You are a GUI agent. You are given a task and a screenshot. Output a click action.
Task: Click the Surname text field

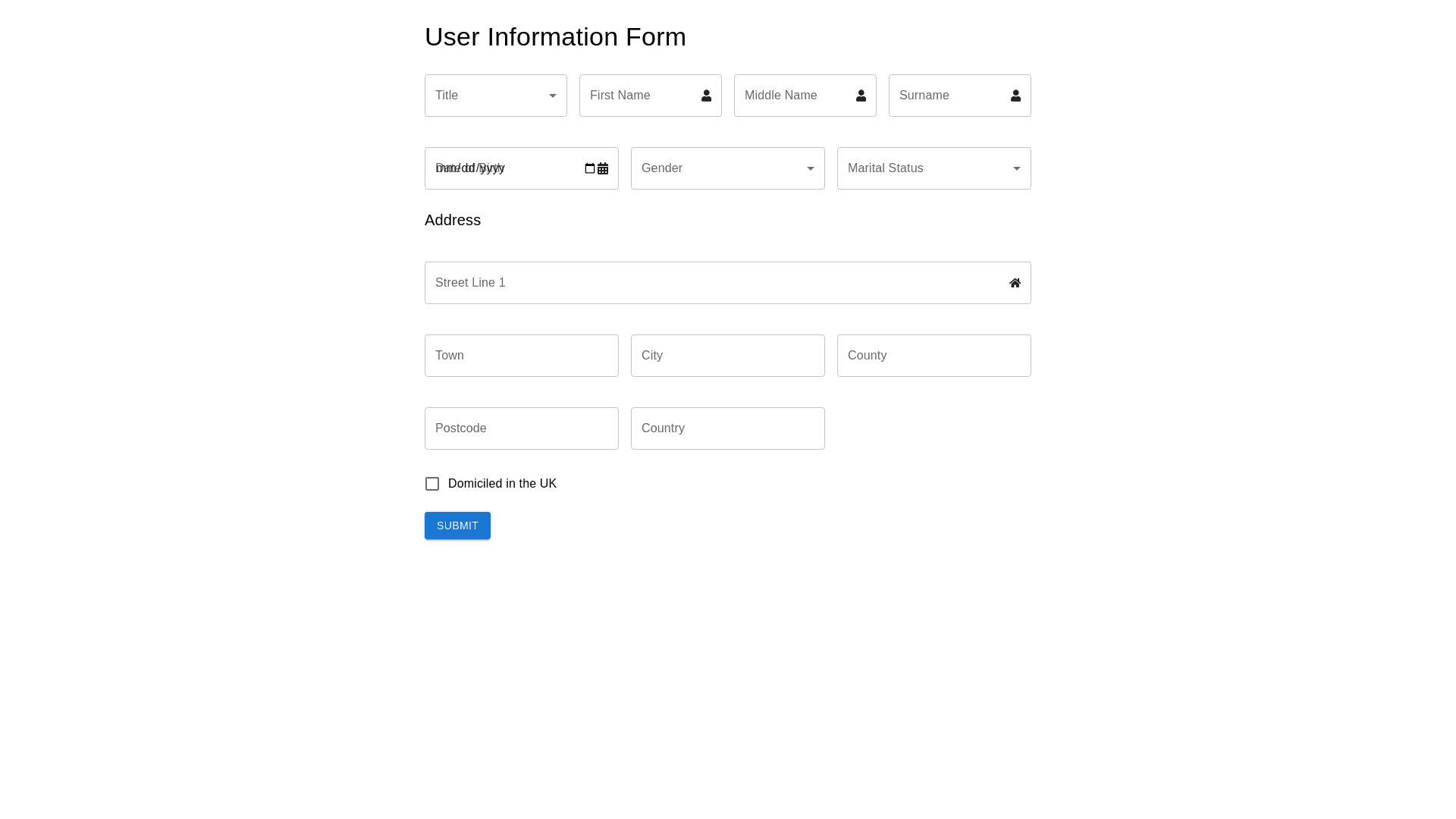pos(949,96)
